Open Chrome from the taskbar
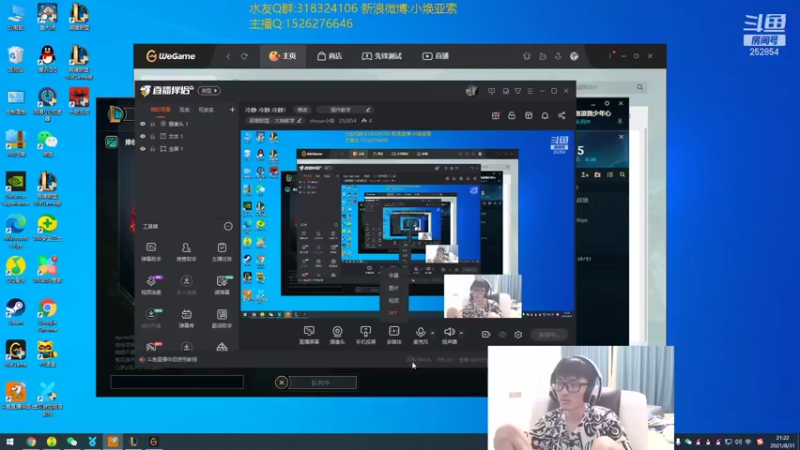This screenshot has height=450, width=800. 31,441
